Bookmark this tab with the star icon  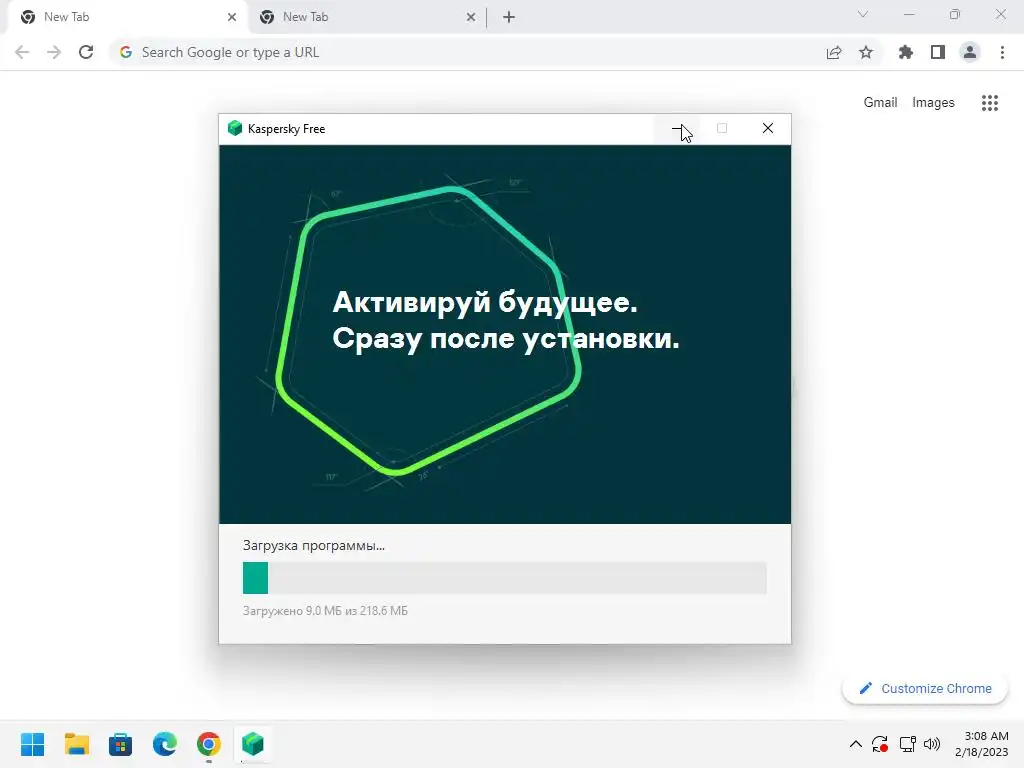tap(866, 52)
